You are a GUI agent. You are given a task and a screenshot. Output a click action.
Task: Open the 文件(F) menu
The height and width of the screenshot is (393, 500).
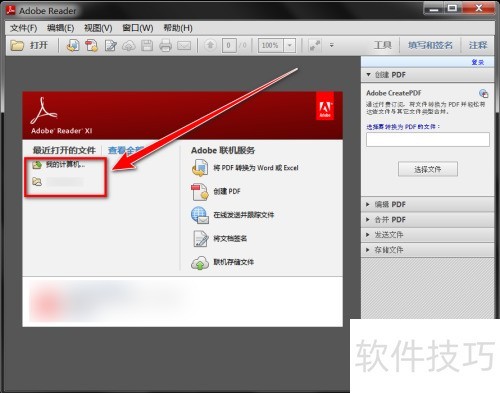pos(23,28)
